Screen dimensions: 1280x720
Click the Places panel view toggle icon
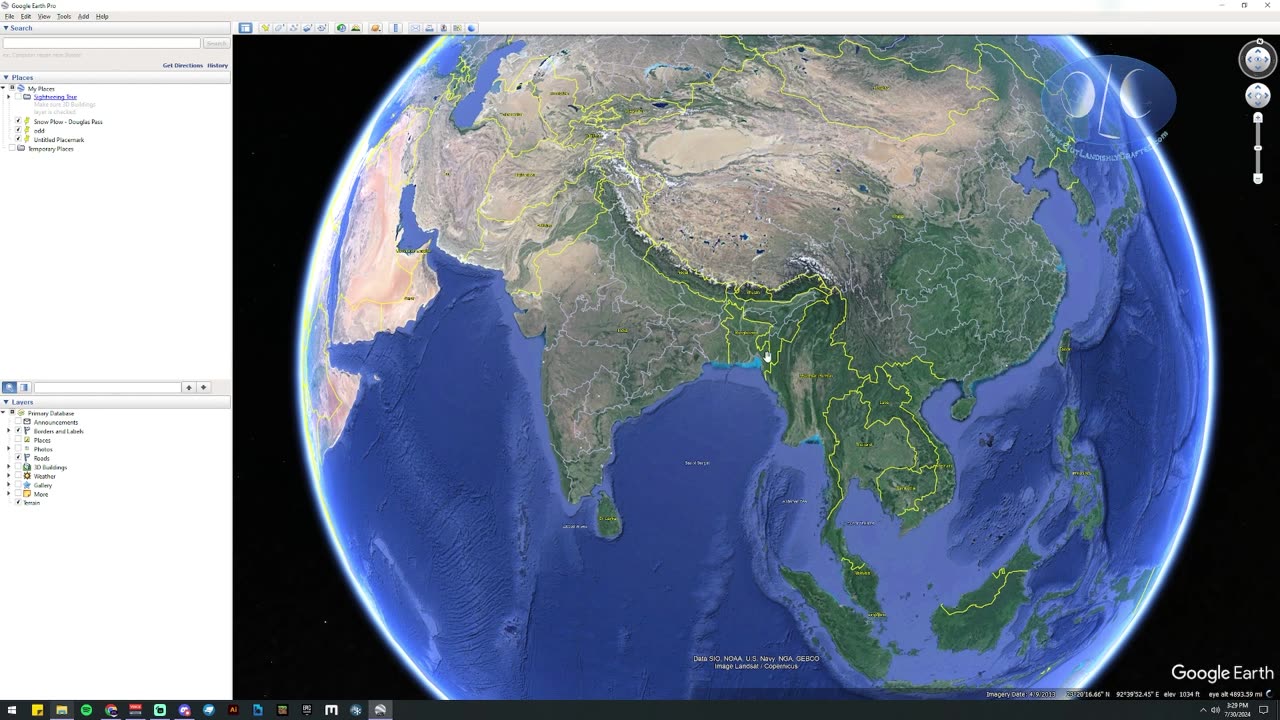(24, 387)
